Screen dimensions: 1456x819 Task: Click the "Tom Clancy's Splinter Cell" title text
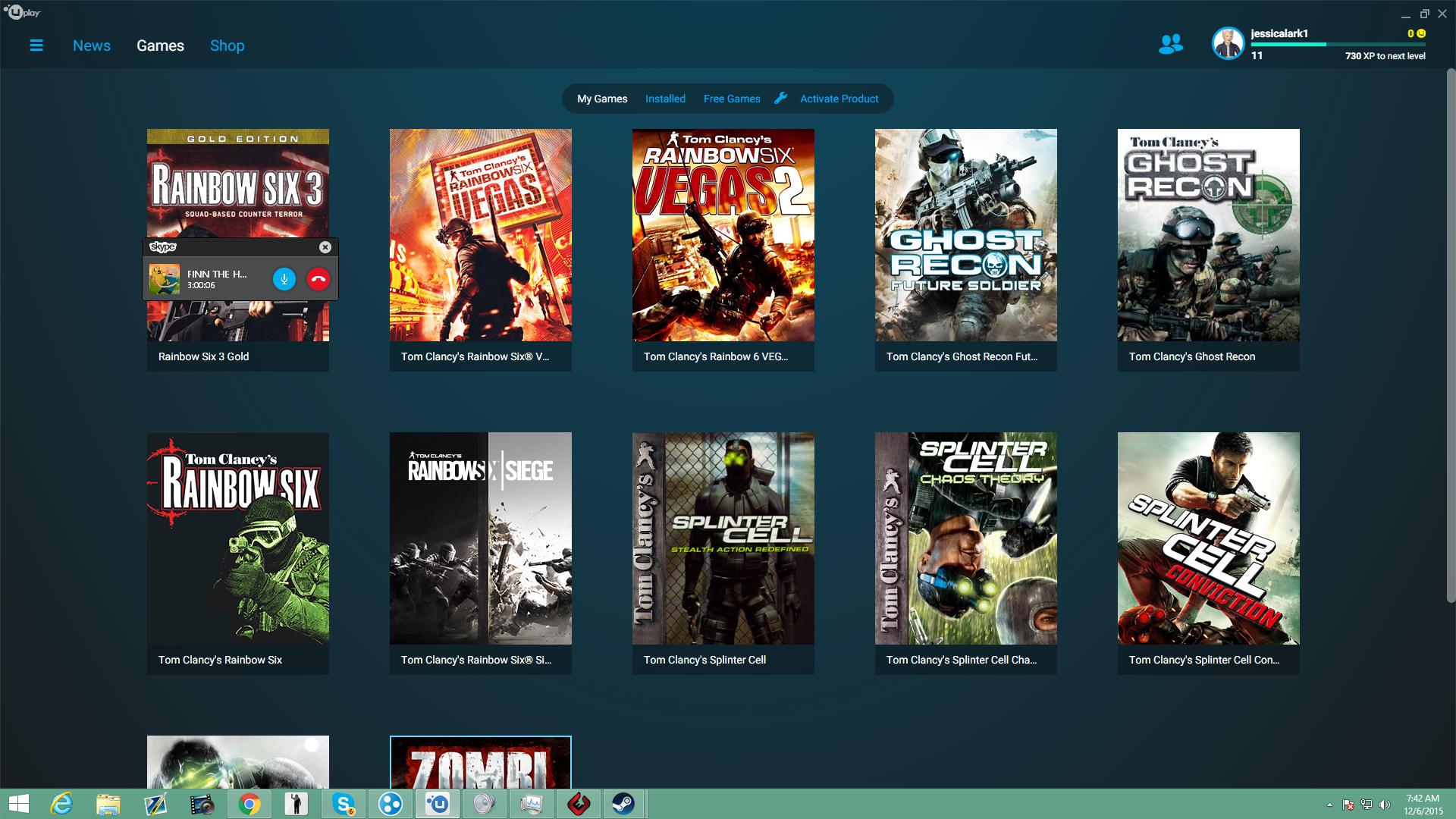pyautogui.click(x=705, y=660)
